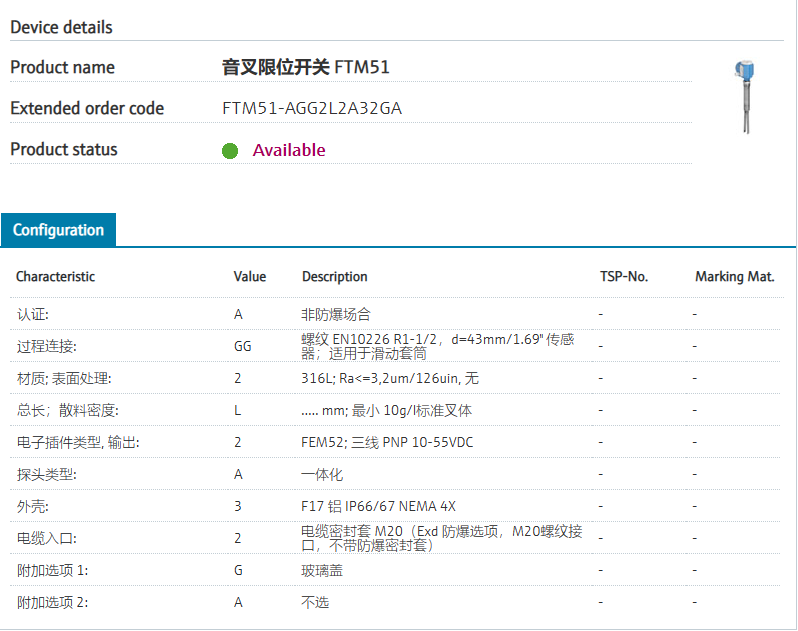Click the TSP-No. column header
The image size is (798, 631).
click(x=624, y=277)
